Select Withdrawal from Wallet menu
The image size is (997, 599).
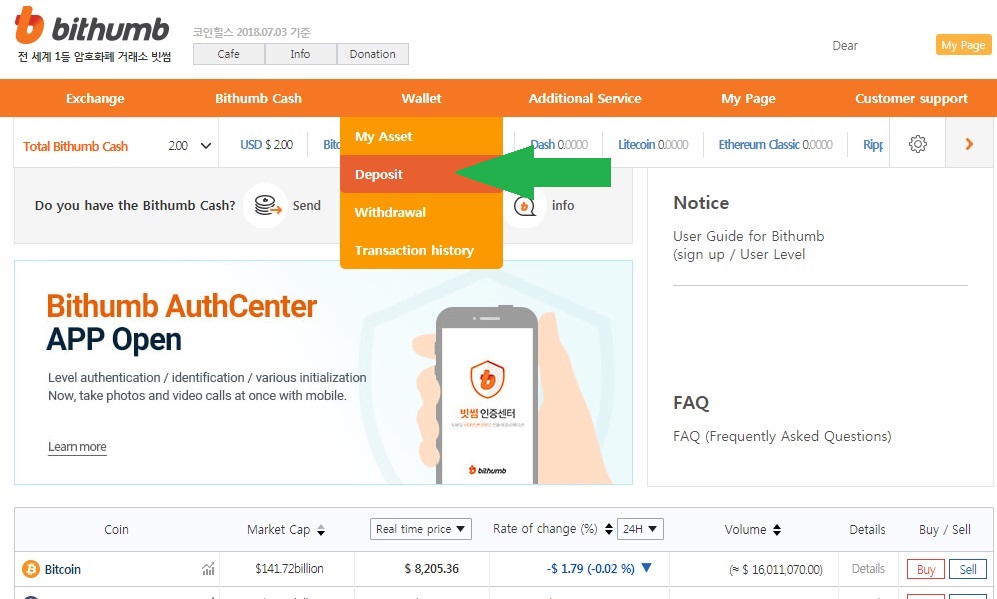421,212
